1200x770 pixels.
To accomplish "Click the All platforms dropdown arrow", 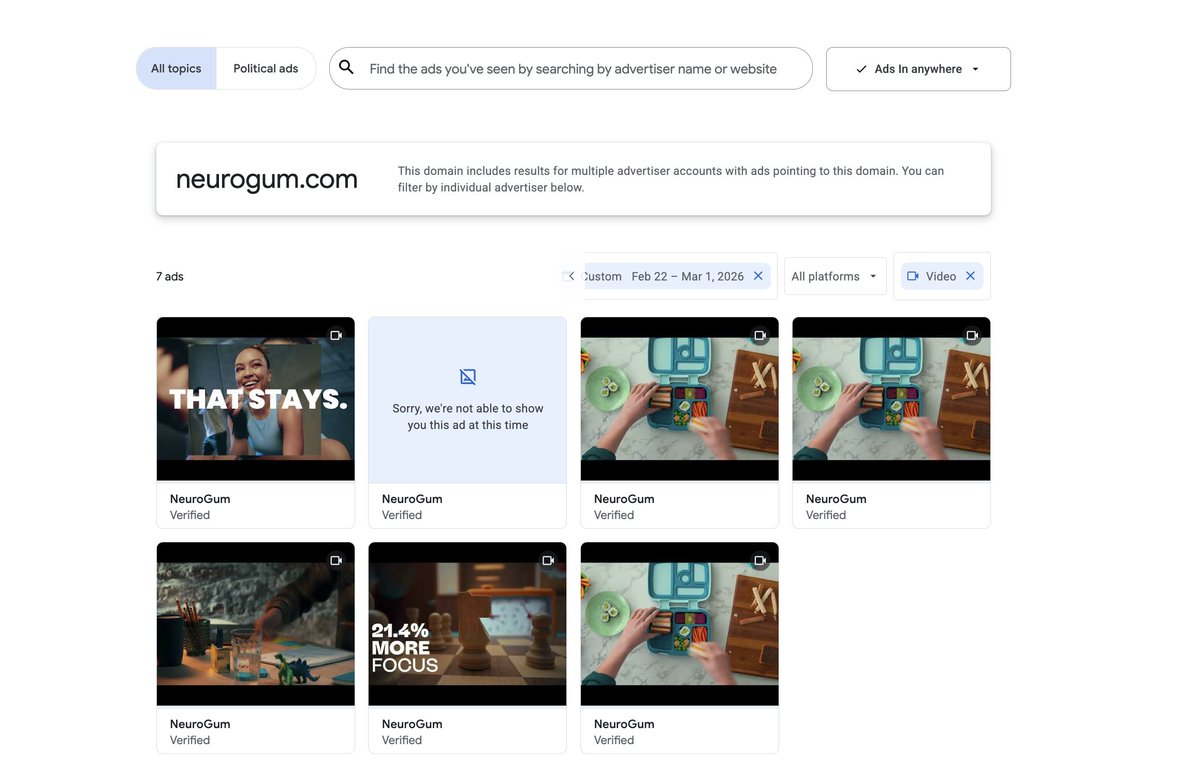I will [873, 276].
